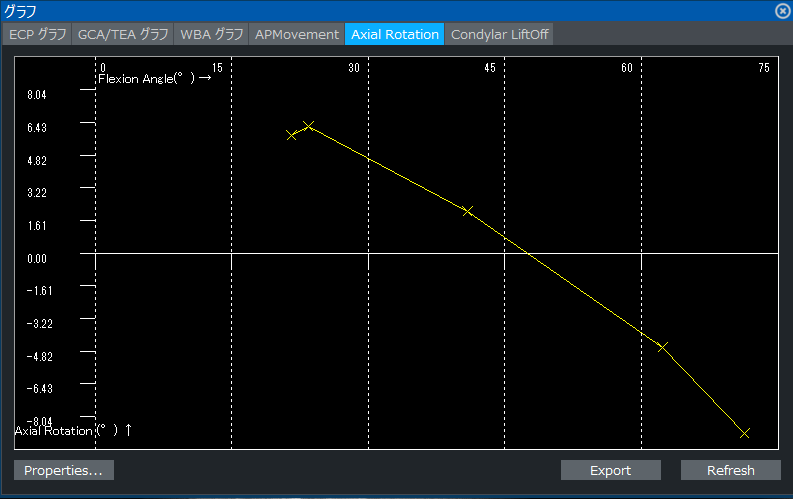Pick the data marker between -3.22 and -4.82
Viewport: 793px width, 499px height.
pyautogui.click(x=662, y=347)
